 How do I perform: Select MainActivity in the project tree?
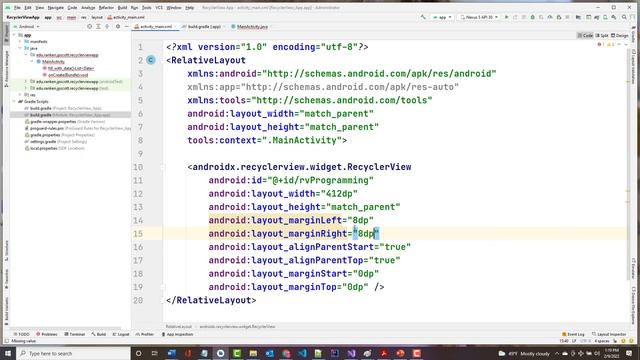(53, 62)
